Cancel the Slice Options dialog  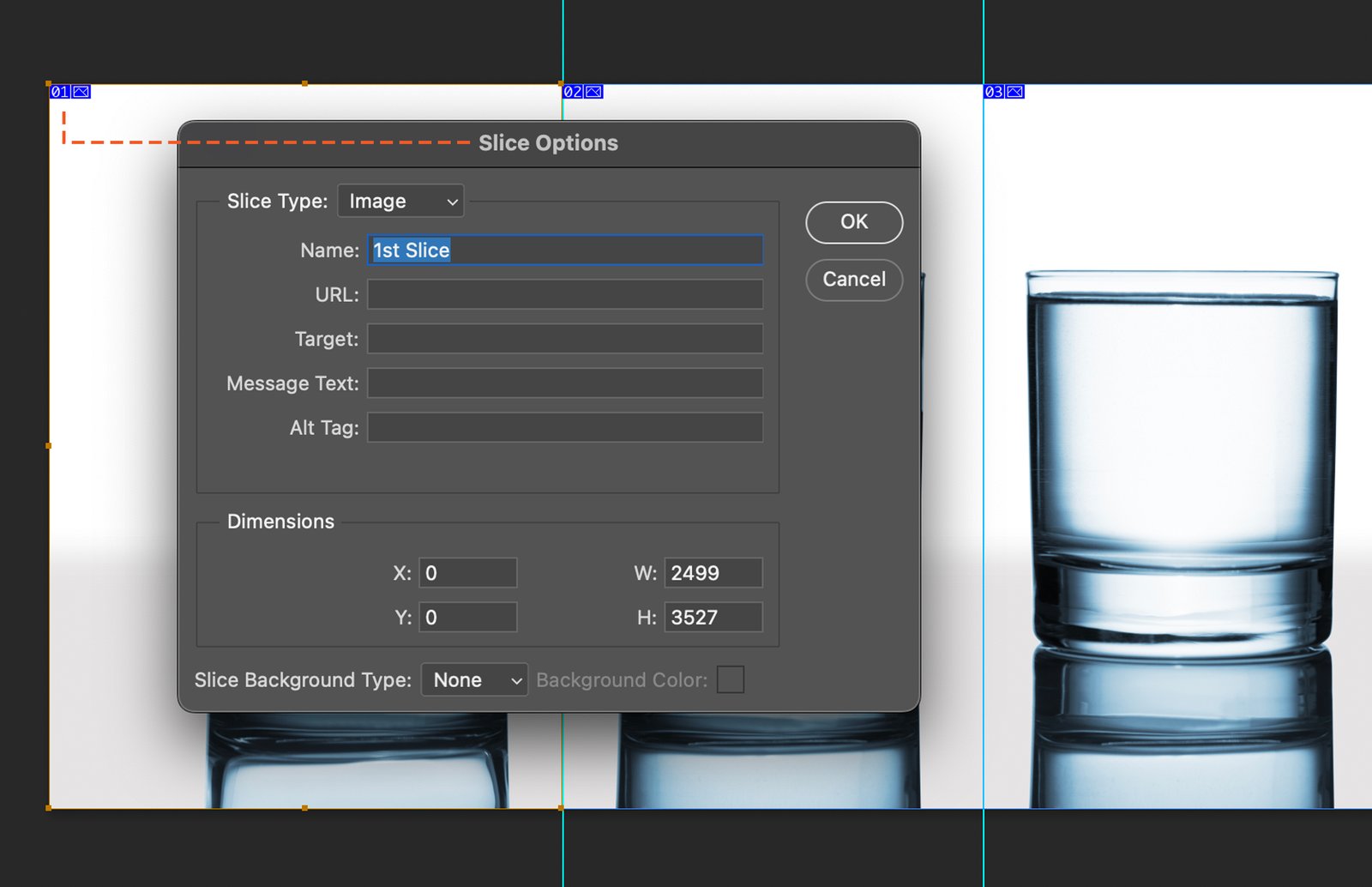point(853,280)
